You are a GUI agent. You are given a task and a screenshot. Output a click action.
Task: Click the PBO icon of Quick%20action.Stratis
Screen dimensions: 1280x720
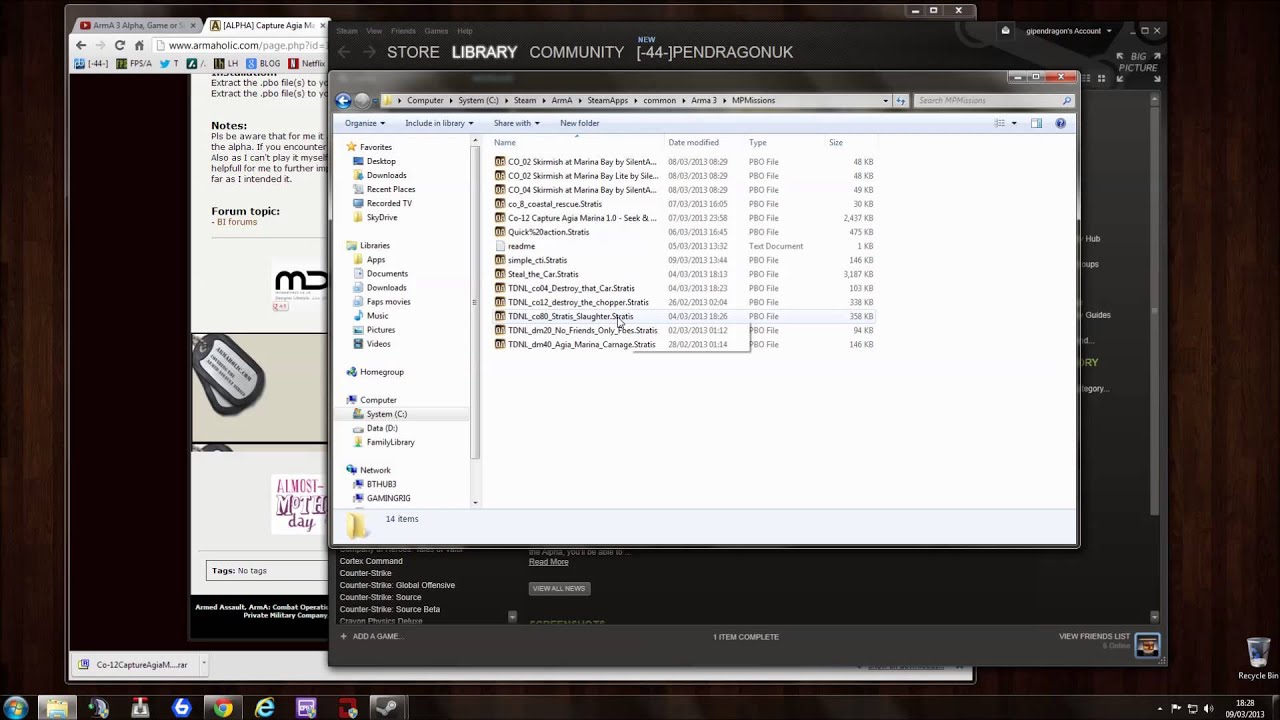(x=500, y=232)
